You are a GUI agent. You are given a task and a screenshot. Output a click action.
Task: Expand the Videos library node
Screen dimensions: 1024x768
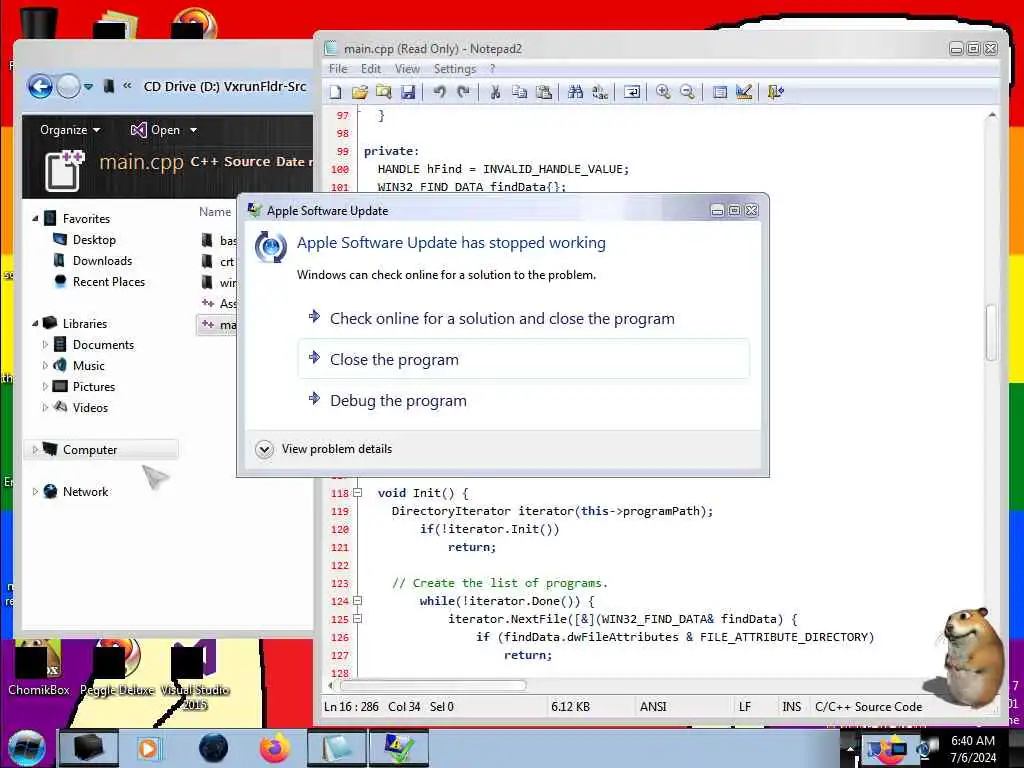tap(45, 407)
